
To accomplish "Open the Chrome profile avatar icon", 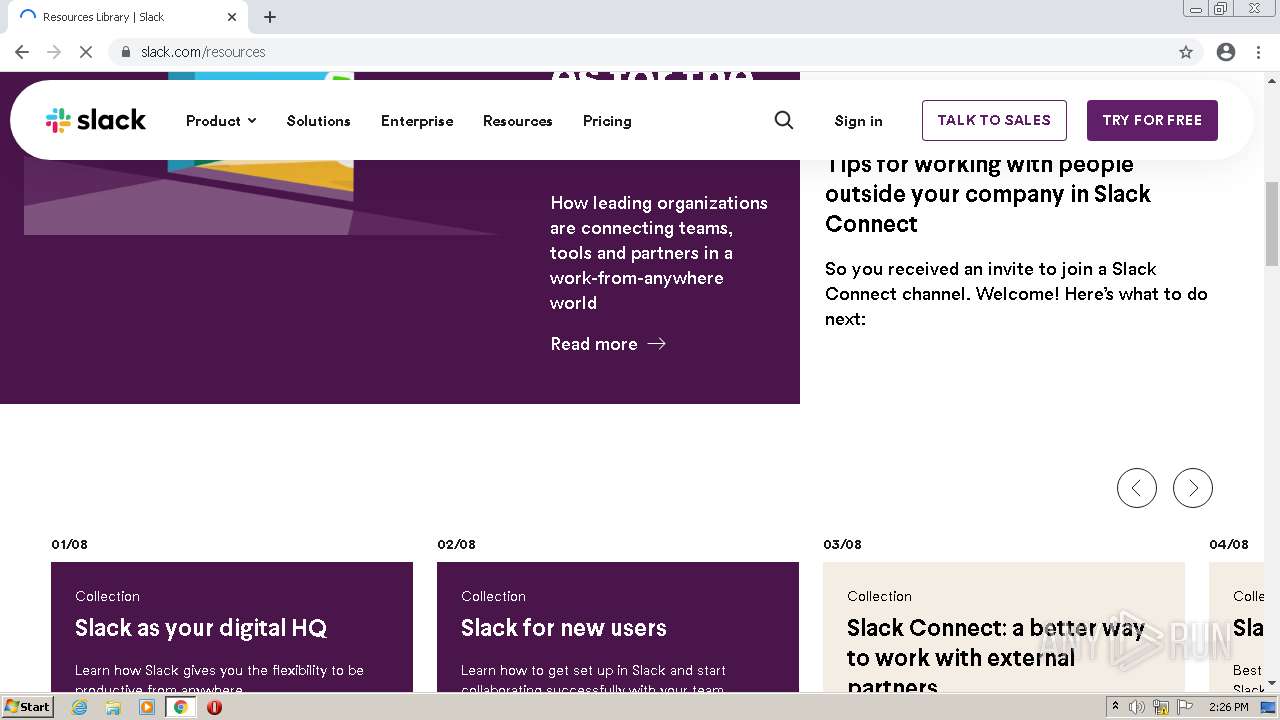I will coord(1226,52).
